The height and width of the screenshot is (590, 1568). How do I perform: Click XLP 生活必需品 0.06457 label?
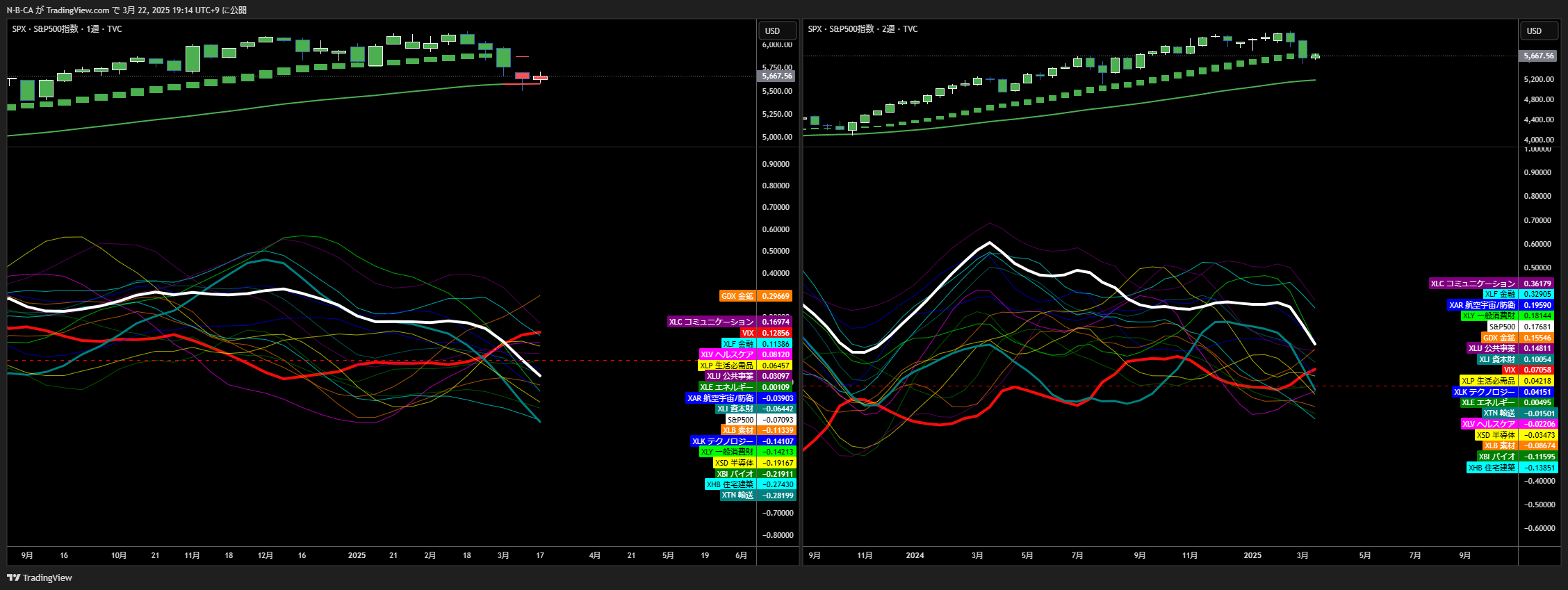pyautogui.click(x=744, y=366)
